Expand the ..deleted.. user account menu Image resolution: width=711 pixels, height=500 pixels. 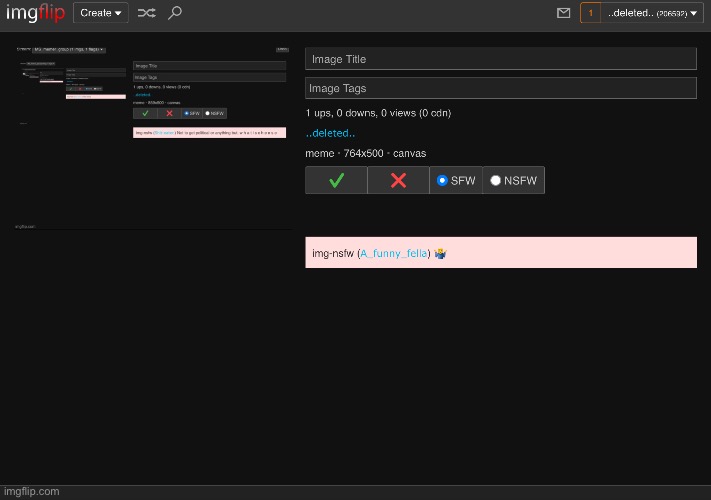pyautogui.click(x=652, y=13)
